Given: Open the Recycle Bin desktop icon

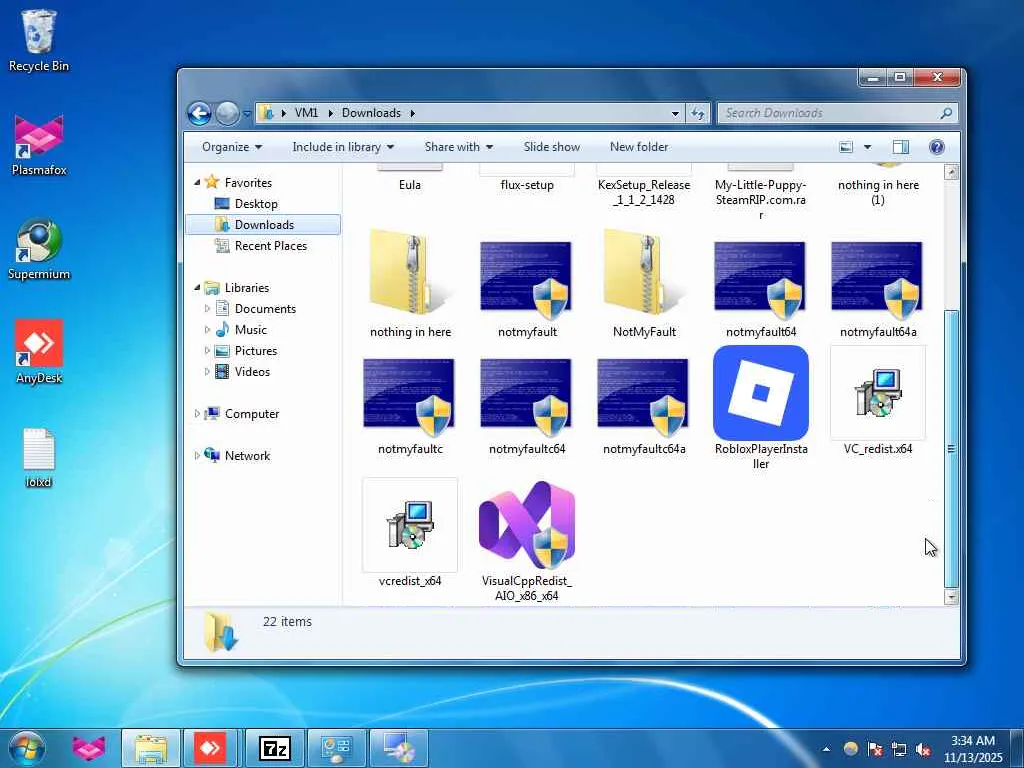Looking at the screenshot, I should click(39, 40).
